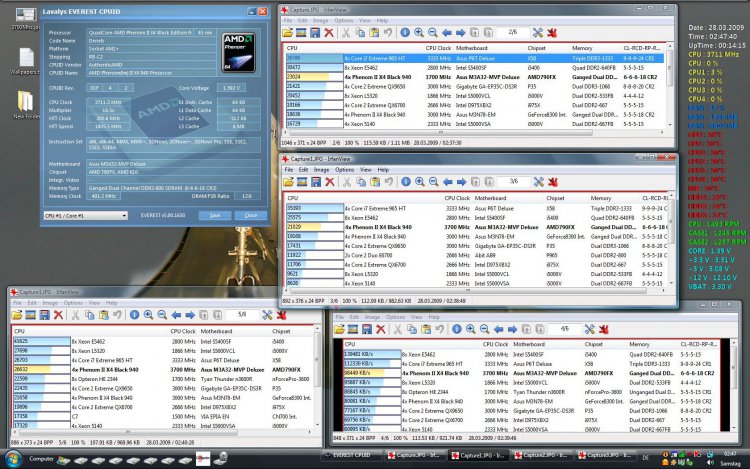This screenshot has height=469, width=750.
Task: Zoom in using magnifier in Capture.JPG window
Action: pos(419,33)
